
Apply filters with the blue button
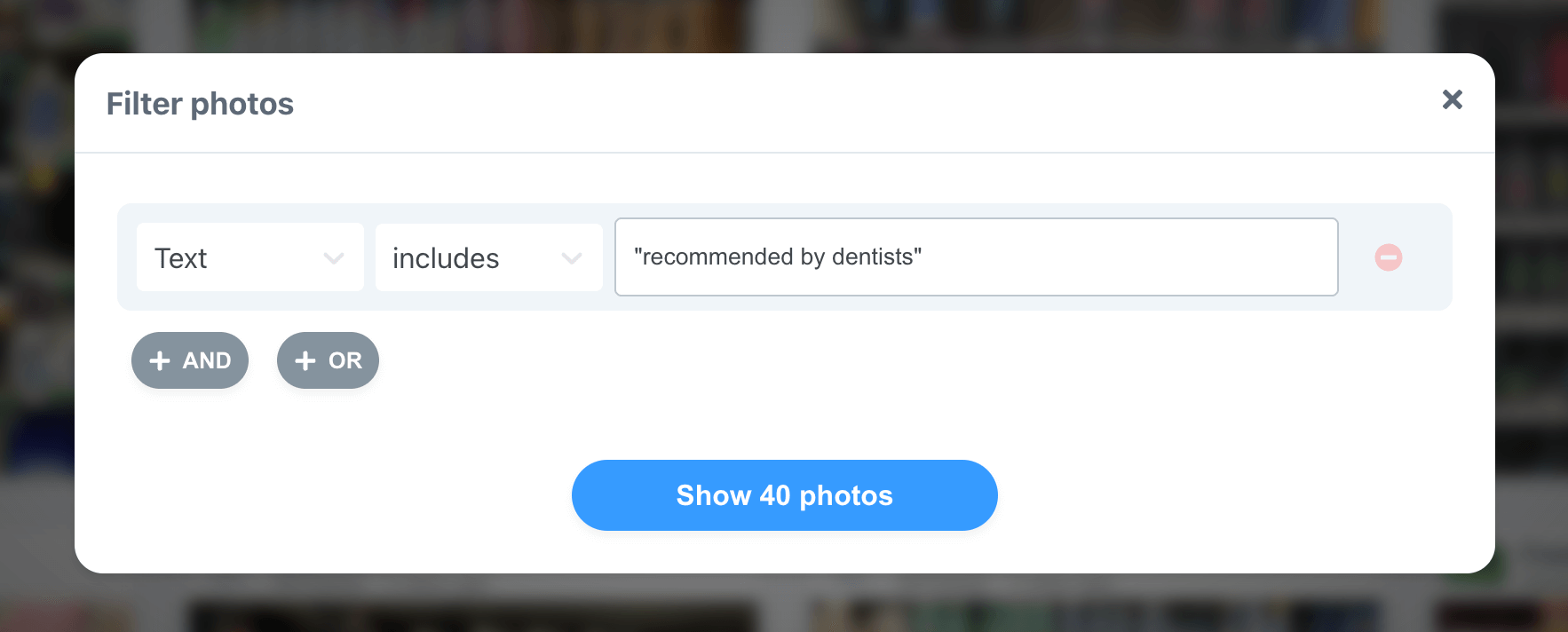(784, 495)
